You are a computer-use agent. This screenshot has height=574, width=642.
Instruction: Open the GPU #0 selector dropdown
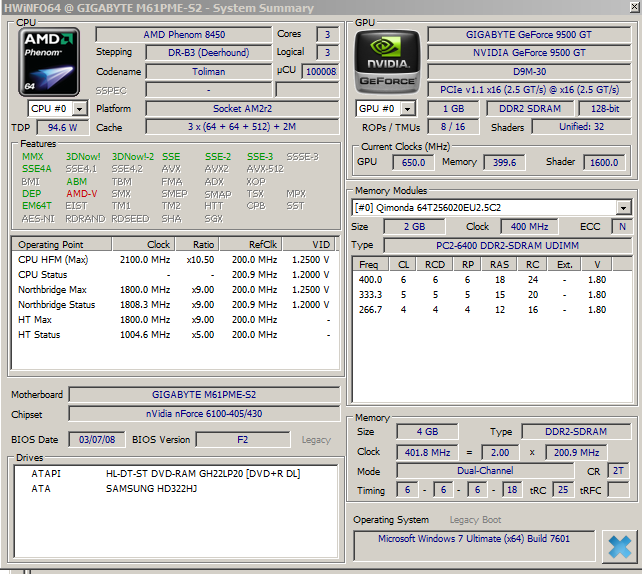(407, 109)
